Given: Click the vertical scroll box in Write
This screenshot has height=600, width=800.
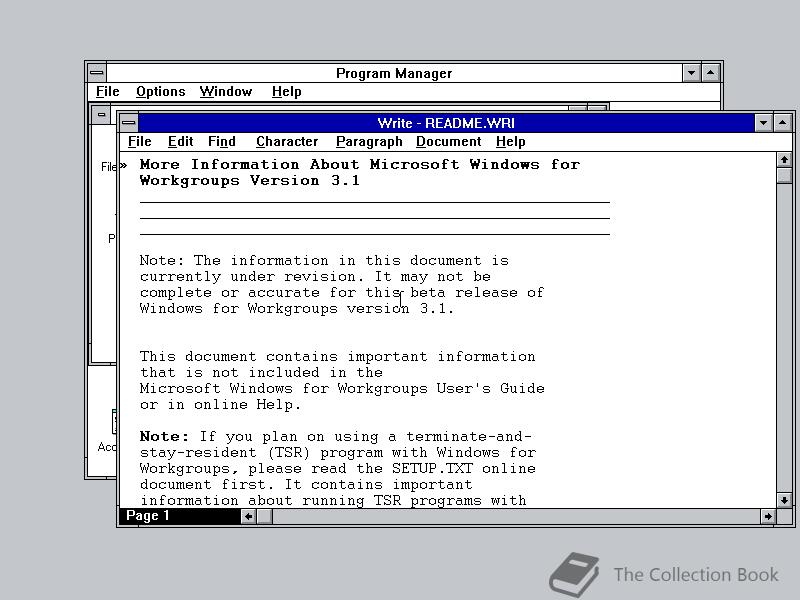Looking at the screenshot, I should (784, 176).
